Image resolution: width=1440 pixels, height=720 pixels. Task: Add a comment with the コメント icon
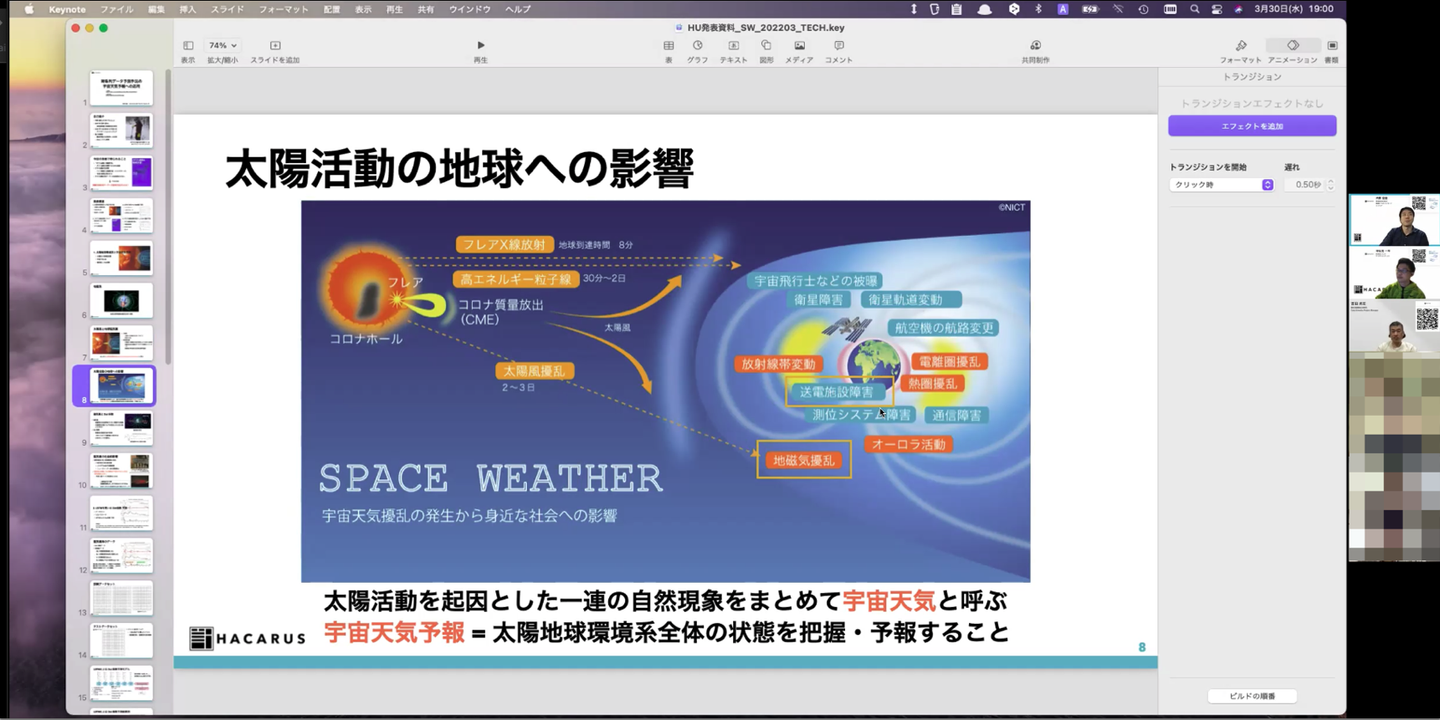pos(839,46)
